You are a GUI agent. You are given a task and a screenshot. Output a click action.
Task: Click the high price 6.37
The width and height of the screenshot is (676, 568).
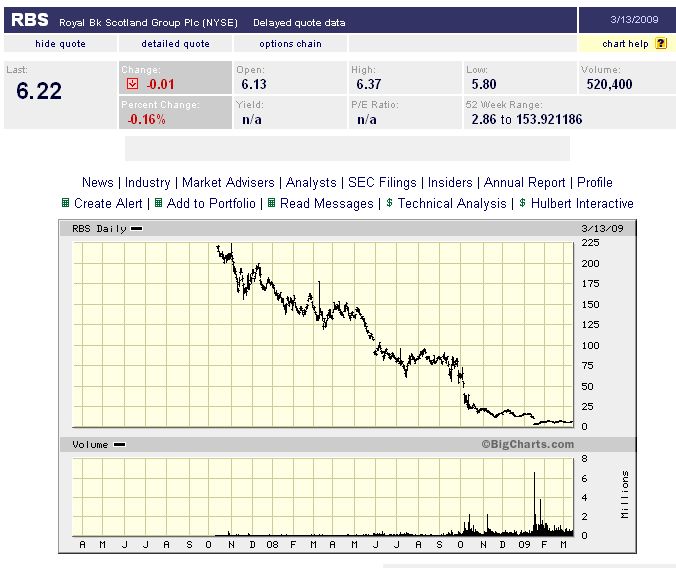click(369, 84)
